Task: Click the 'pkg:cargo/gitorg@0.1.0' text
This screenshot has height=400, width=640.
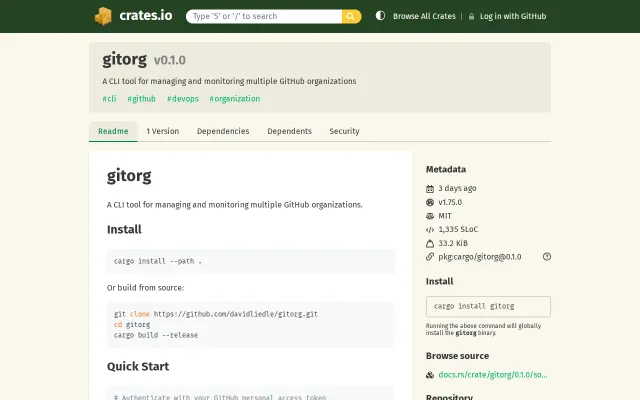Action: [480, 257]
